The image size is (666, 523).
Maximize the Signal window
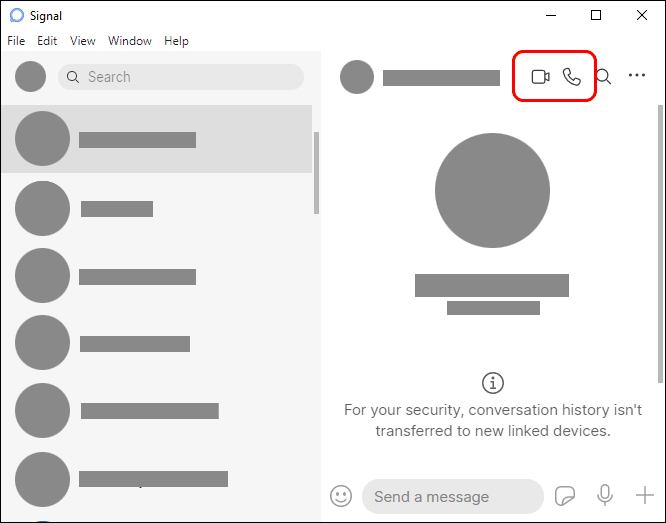(x=596, y=15)
